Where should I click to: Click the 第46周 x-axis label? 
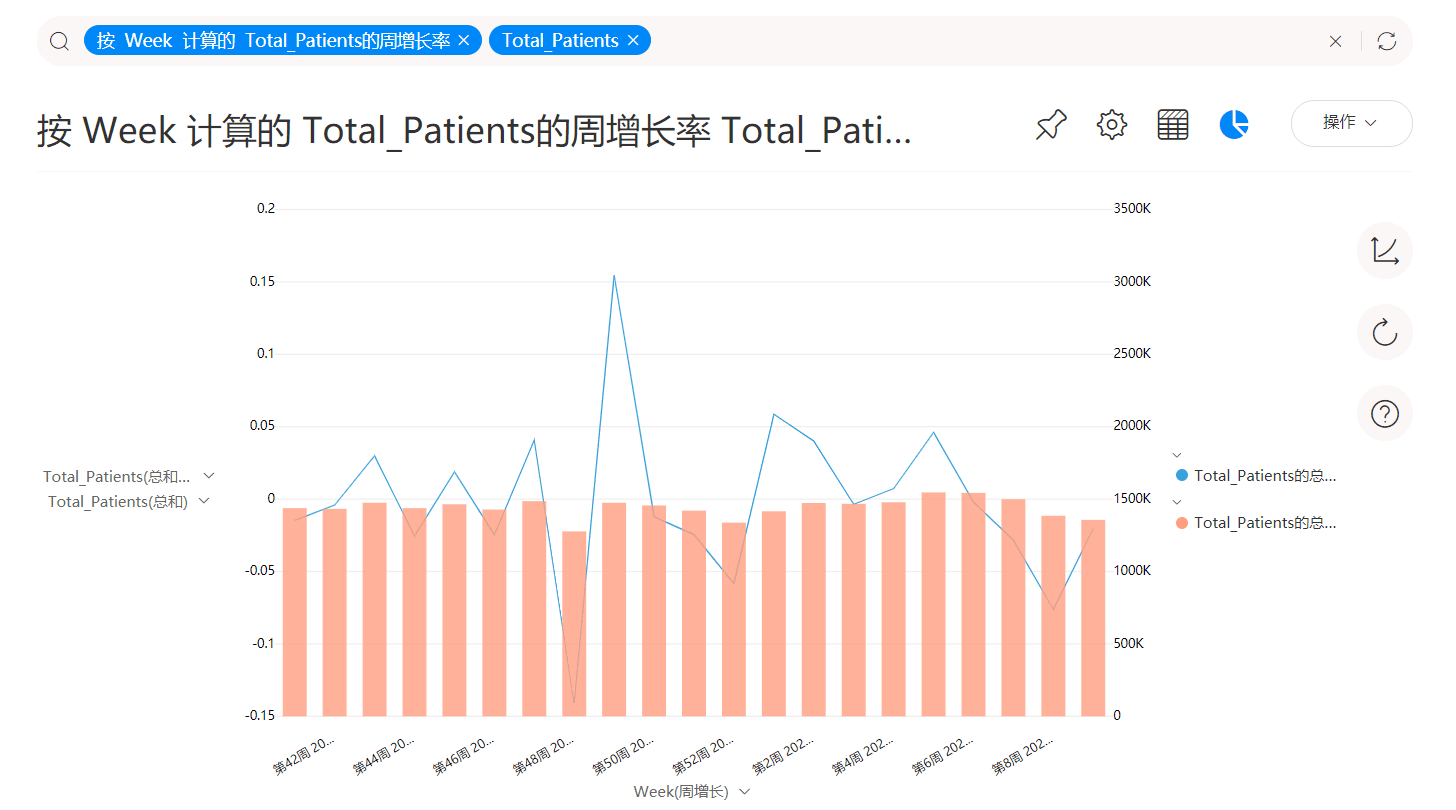pyautogui.click(x=463, y=757)
